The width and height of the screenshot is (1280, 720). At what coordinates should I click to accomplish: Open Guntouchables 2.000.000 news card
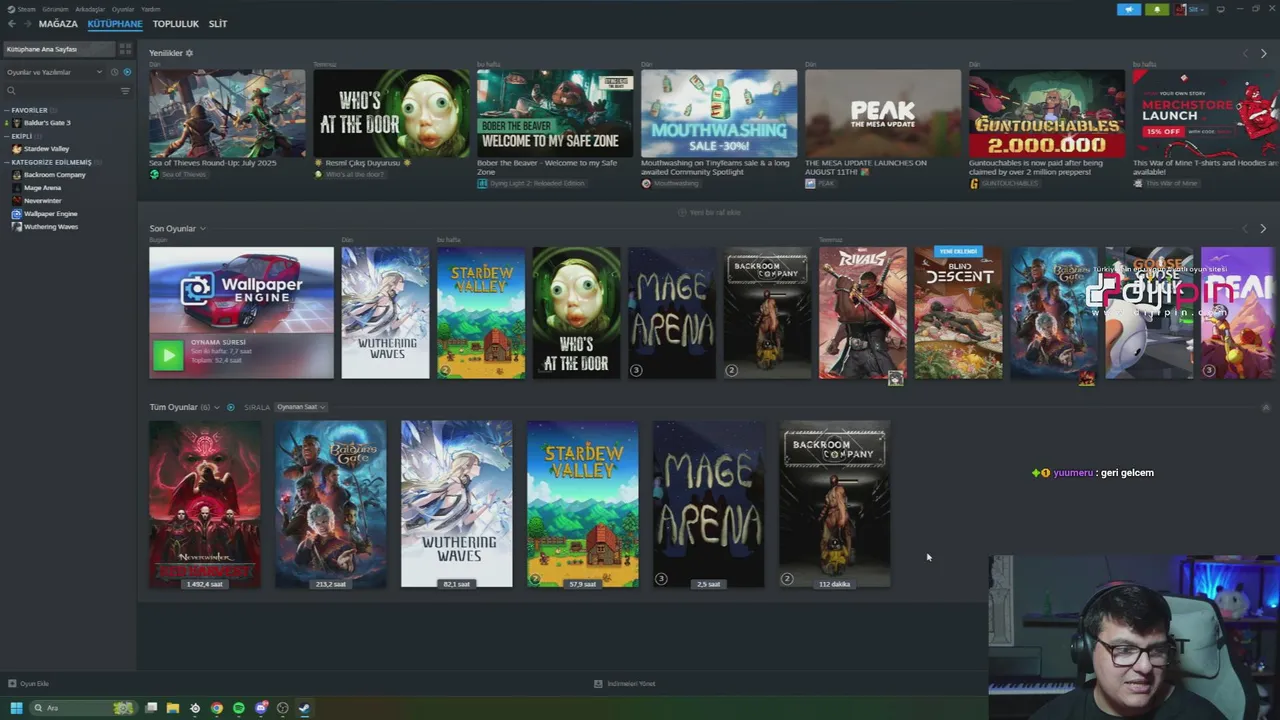tap(1047, 113)
